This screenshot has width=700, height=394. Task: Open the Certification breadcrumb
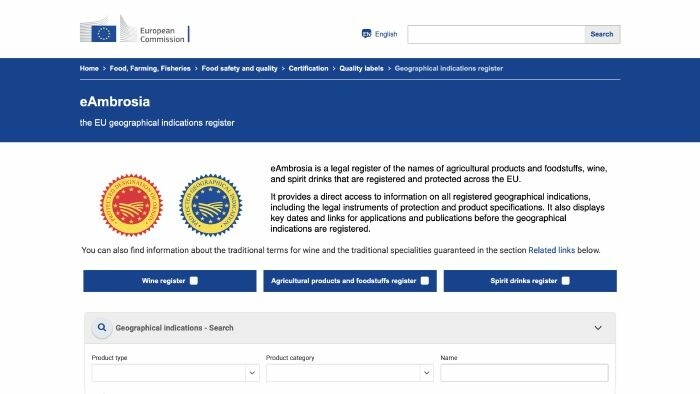[x=308, y=68]
